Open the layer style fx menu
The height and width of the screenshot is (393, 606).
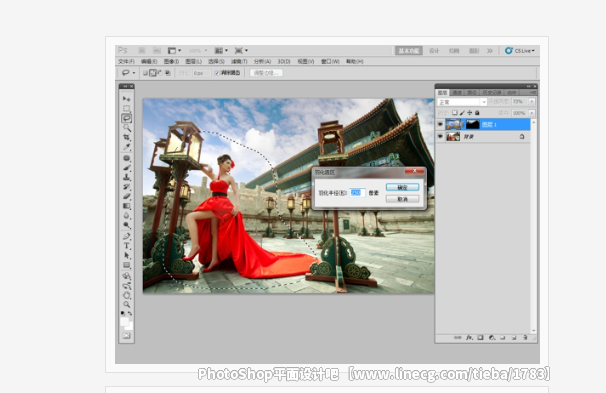(469, 337)
